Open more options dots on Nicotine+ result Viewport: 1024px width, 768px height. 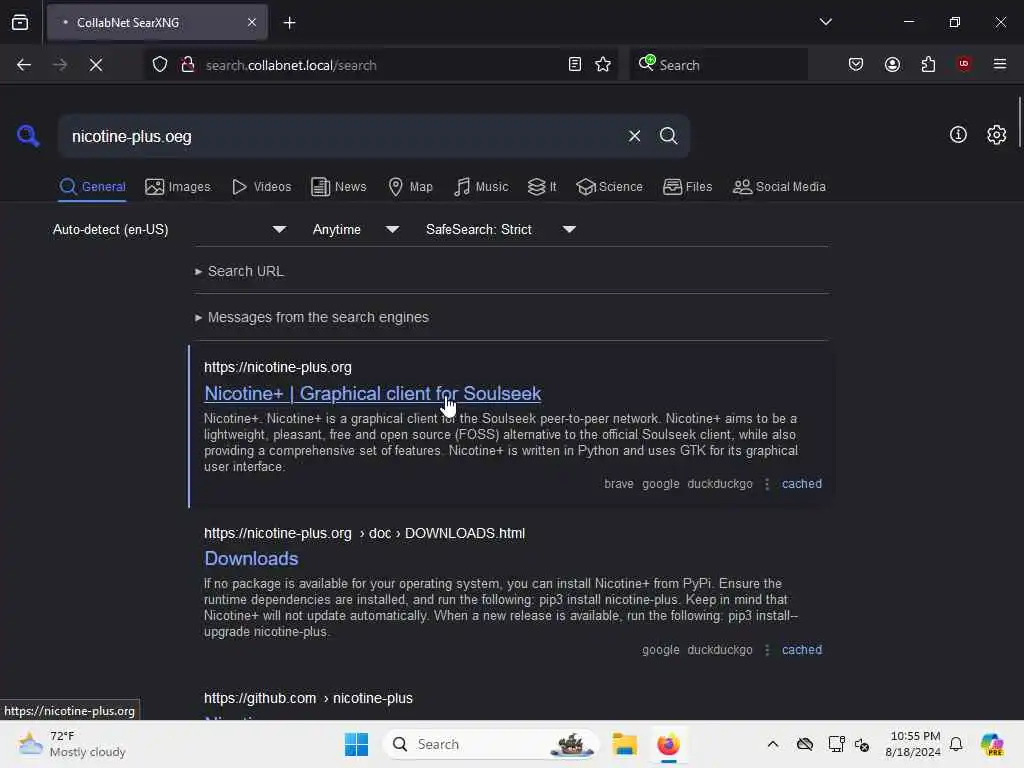coord(767,484)
